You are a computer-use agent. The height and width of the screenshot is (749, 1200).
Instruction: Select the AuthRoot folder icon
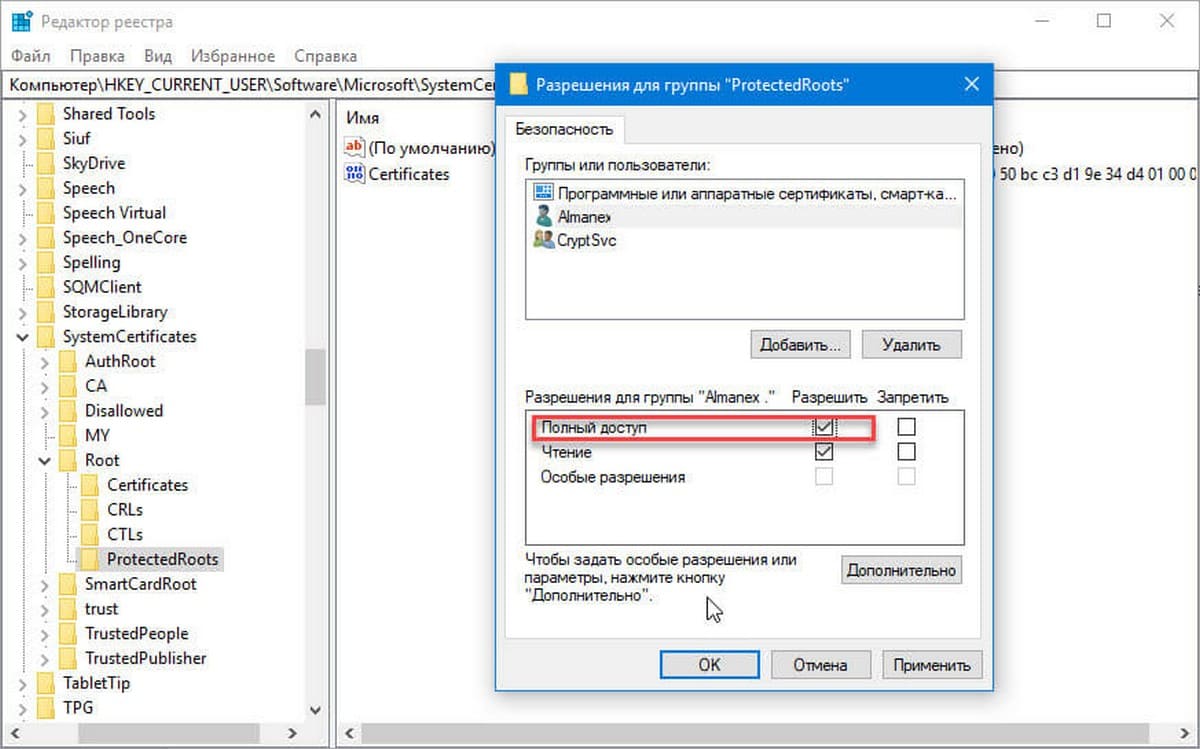[x=67, y=361]
